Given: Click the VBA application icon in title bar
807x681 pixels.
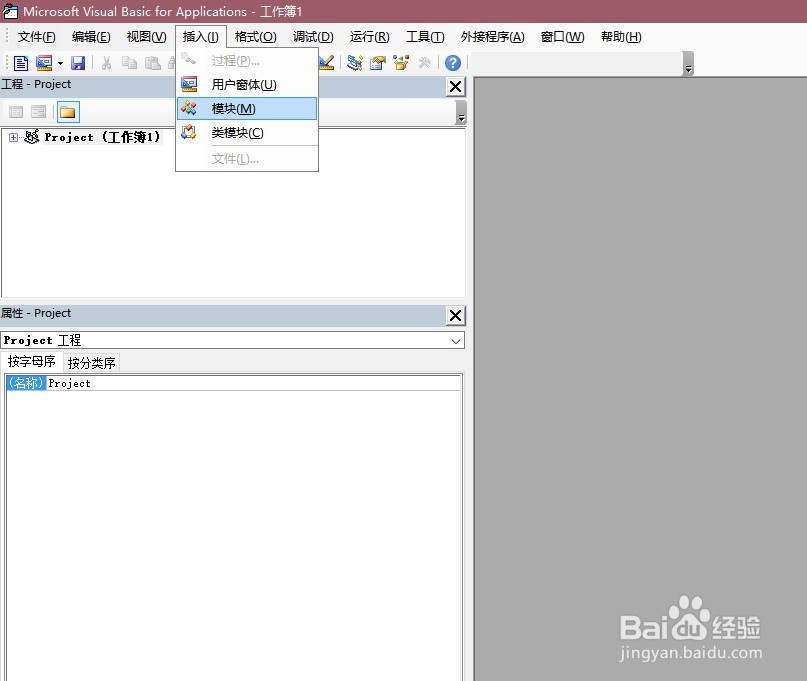Looking at the screenshot, I should tap(10, 11).
